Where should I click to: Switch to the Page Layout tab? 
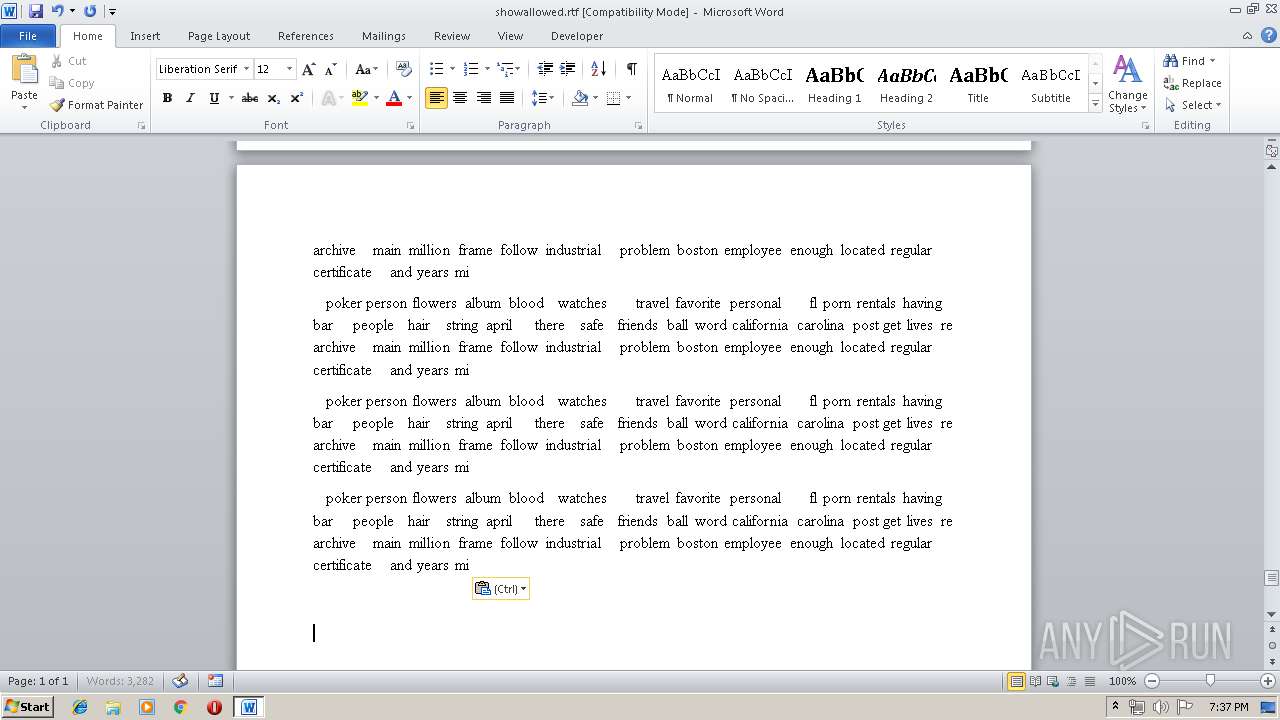219,36
